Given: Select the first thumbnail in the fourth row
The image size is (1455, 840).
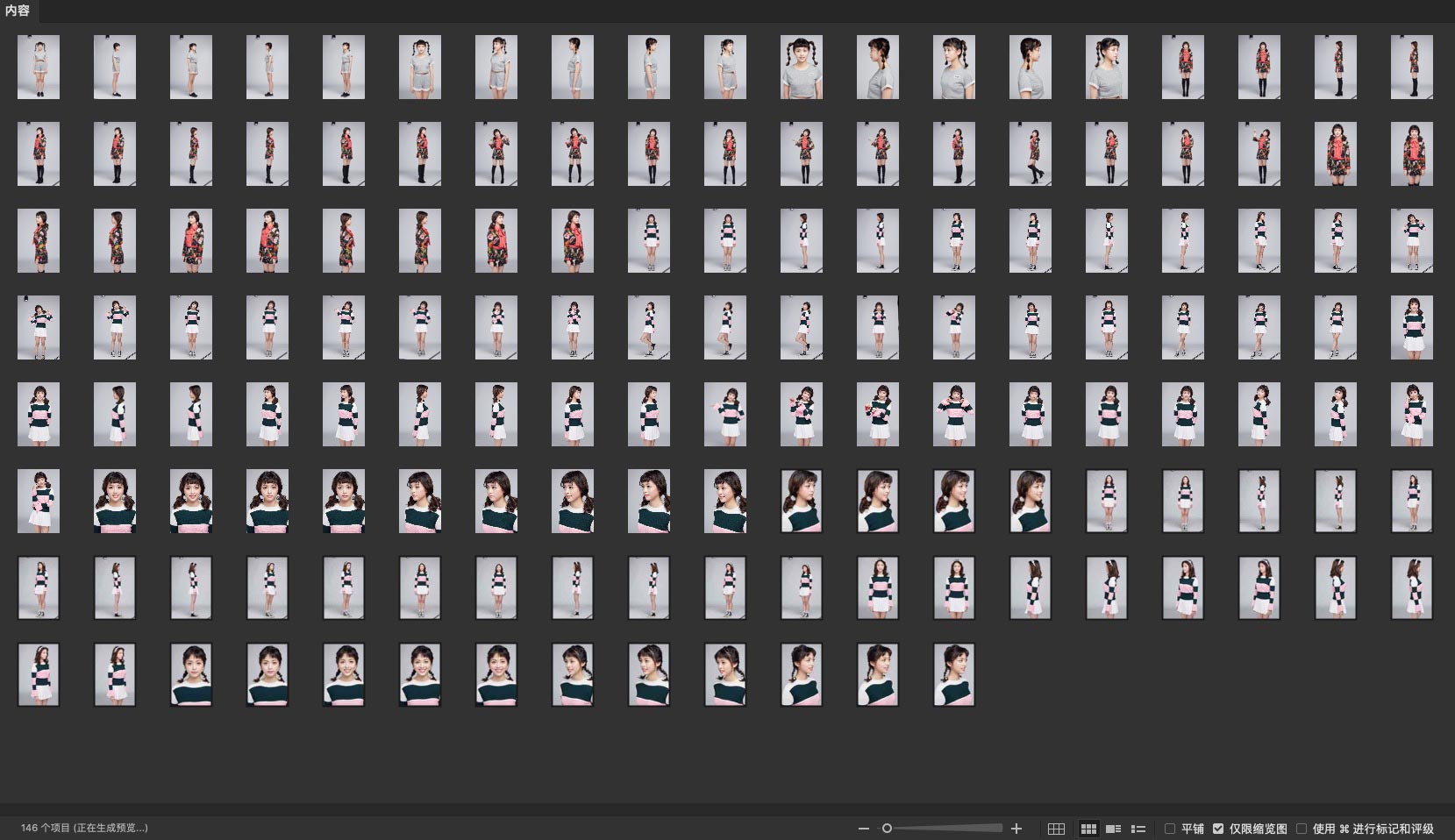Looking at the screenshot, I should tap(39, 327).
